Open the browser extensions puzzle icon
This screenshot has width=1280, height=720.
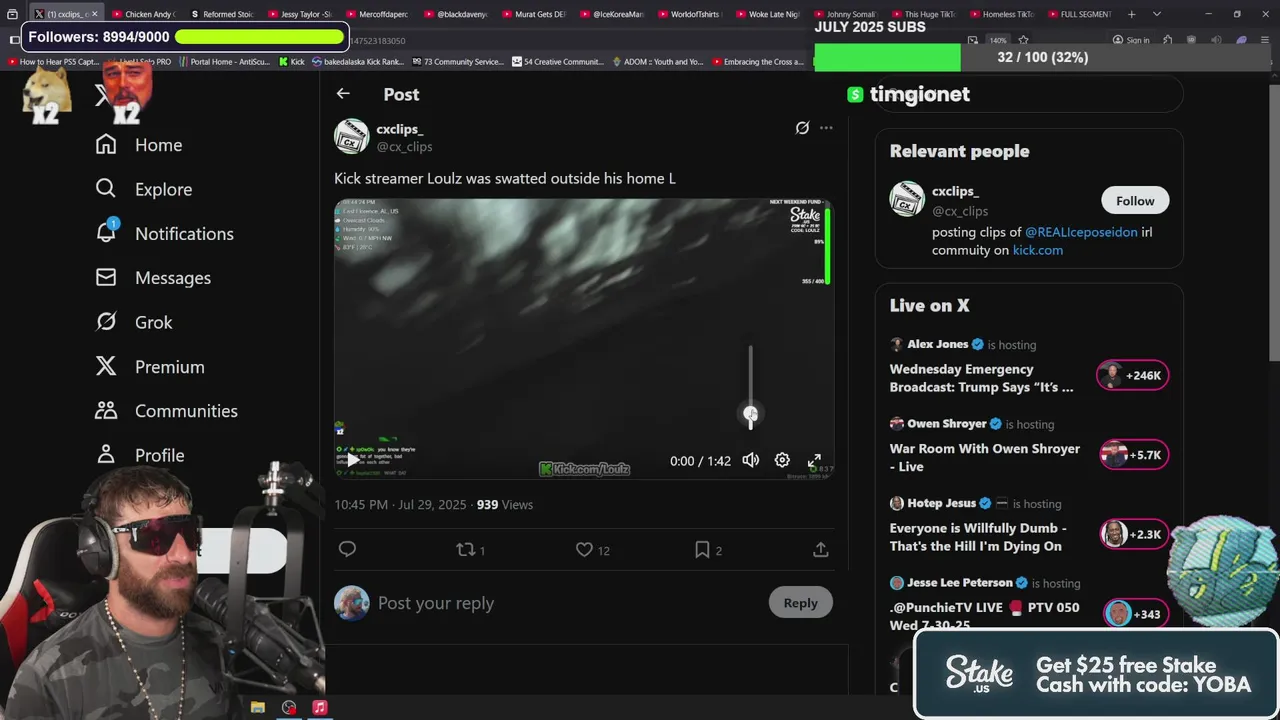tap(1167, 41)
